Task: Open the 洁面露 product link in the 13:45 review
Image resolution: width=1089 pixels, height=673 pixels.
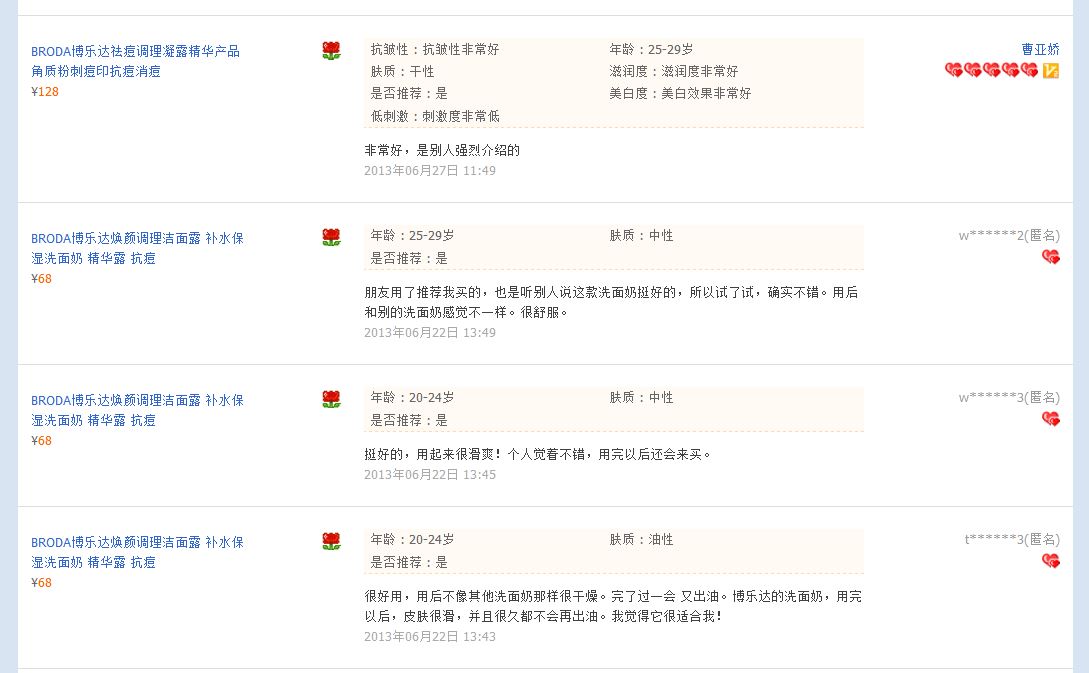Action: click(137, 410)
